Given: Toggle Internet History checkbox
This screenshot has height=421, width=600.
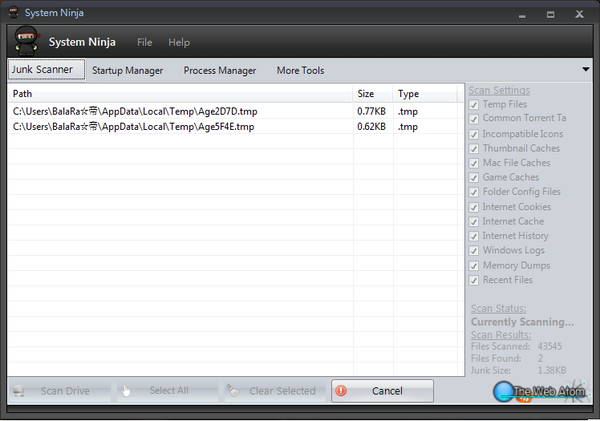Looking at the screenshot, I should pos(474,236).
